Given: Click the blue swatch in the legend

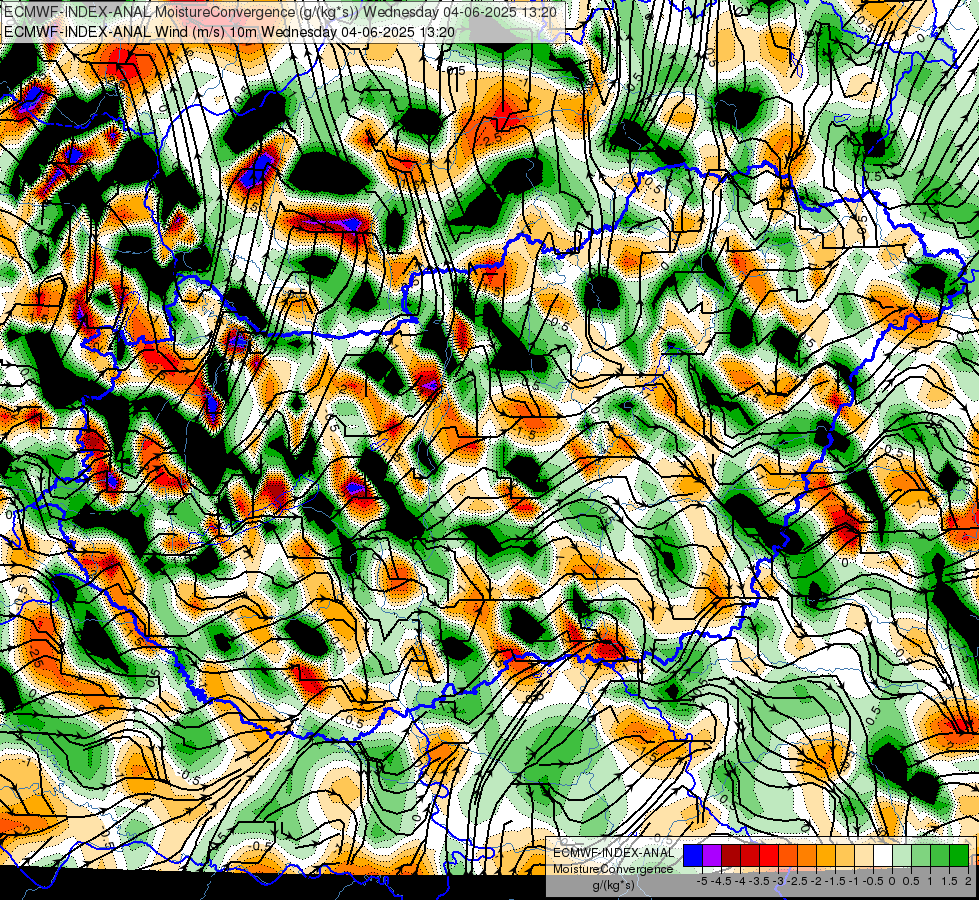Looking at the screenshot, I should (693, 856).
